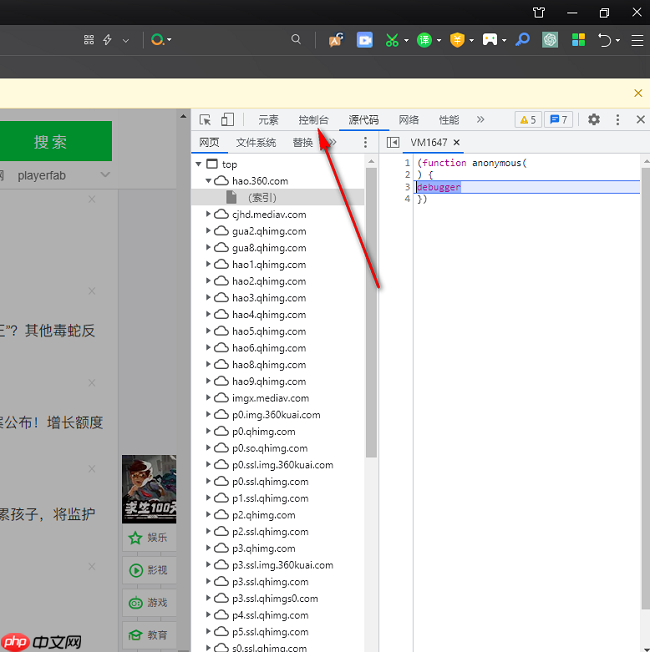The height and width of the screenshot is (652, 650).
Task: Click the undo arrow icon
Action: click(604, 40)
